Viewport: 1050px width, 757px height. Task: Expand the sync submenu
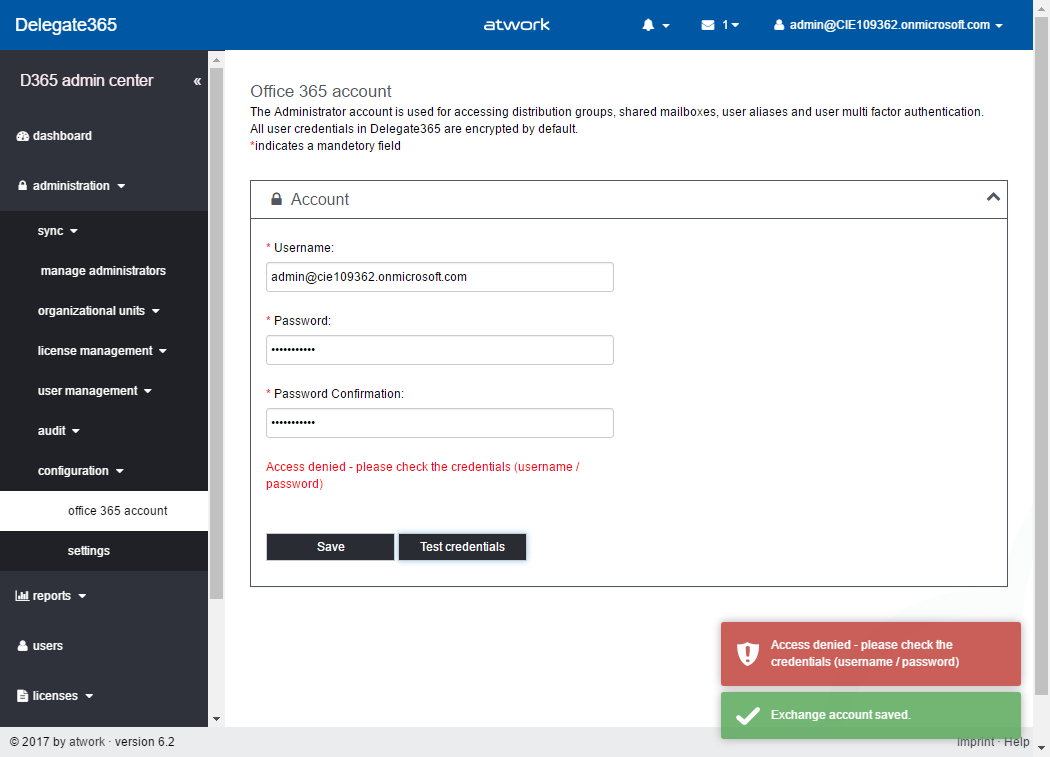click(58, 231)
